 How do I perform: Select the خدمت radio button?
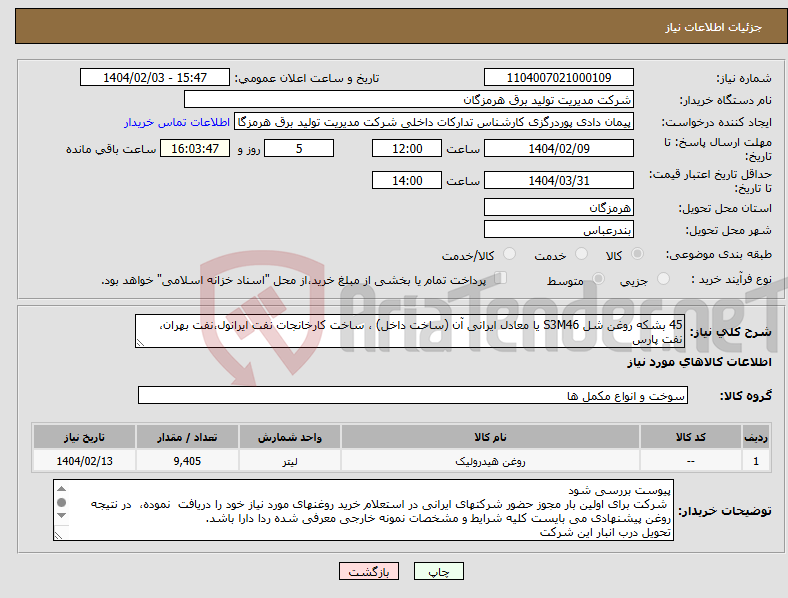581,254
